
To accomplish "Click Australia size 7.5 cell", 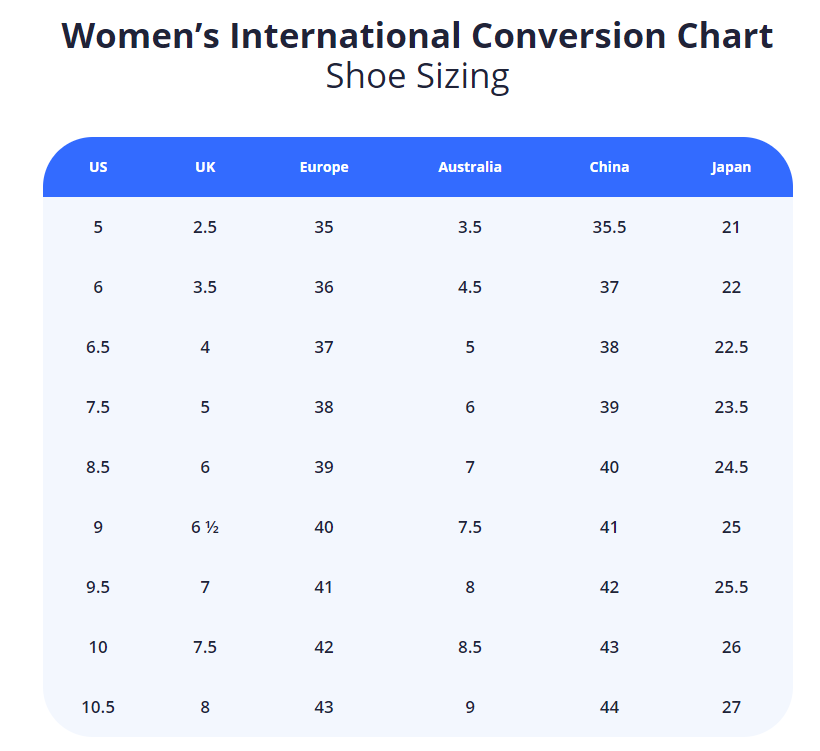I will [470, 527].
